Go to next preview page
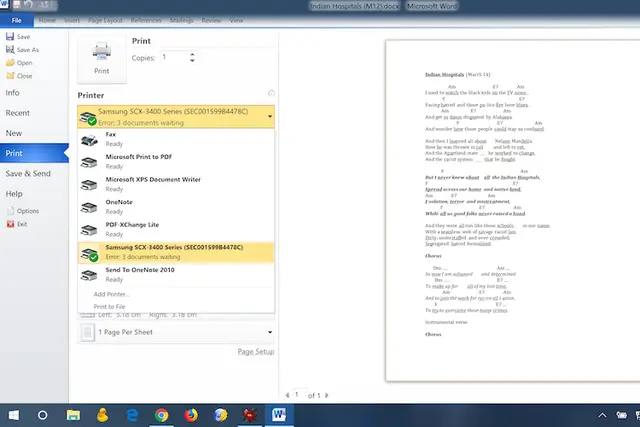640x427 pixels. coord(327,395)
